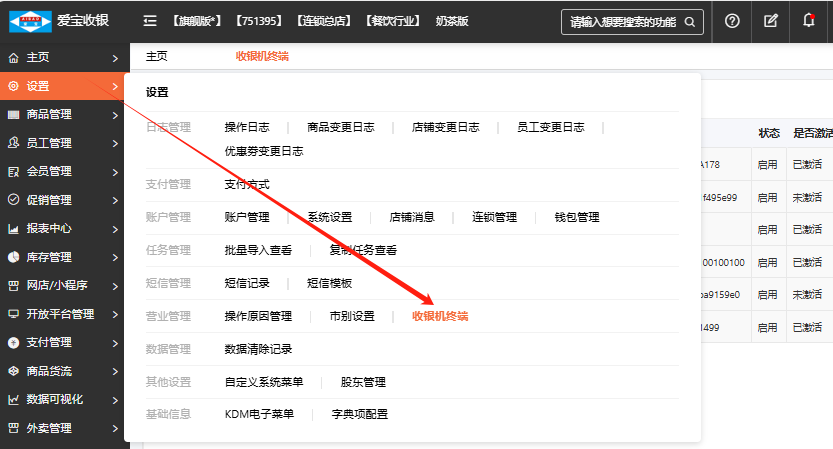Image resolution: width=833 pixels, height=449 pixels.
Task: Expand the 库存管理 chevron arrow
Action: (x=115, y=258)
